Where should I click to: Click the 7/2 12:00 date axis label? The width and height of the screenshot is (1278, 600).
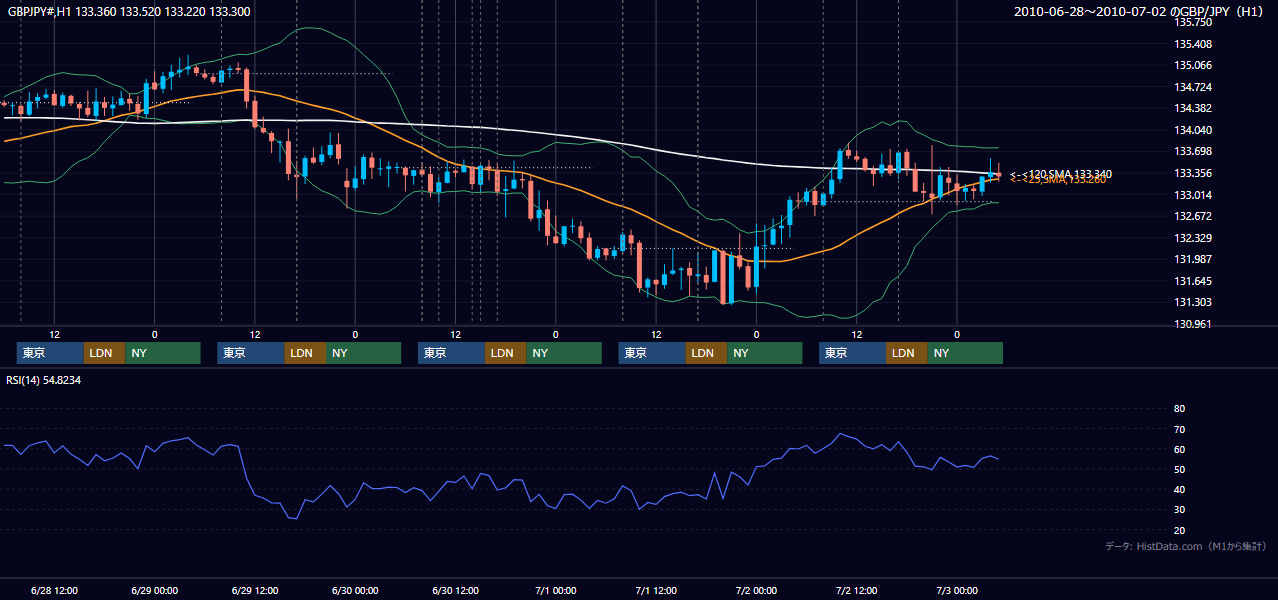coord(856,590)
